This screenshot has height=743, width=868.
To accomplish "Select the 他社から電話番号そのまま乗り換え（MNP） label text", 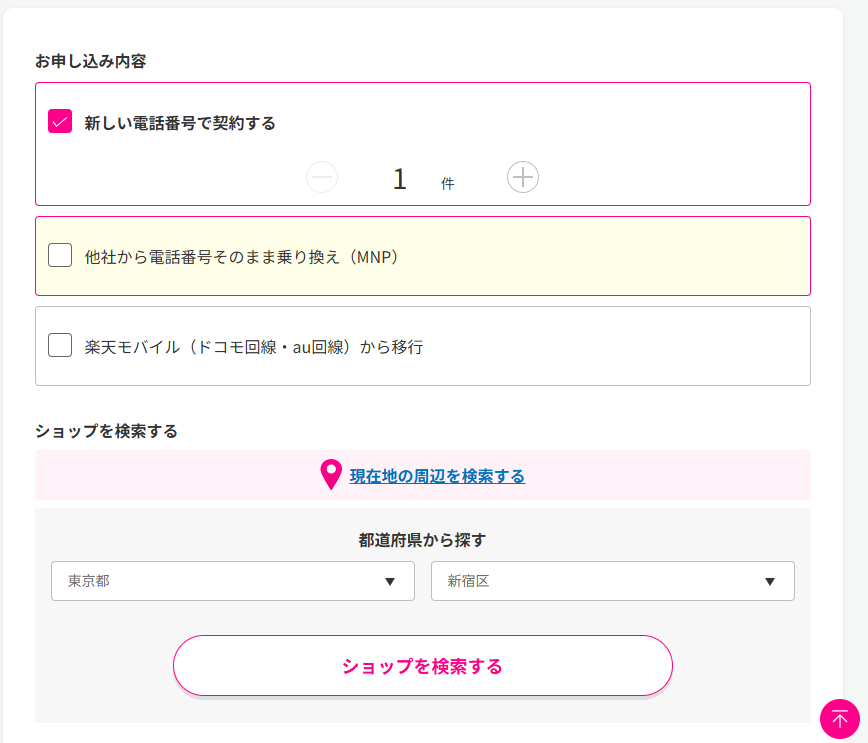I will click(x=242, y=257).
